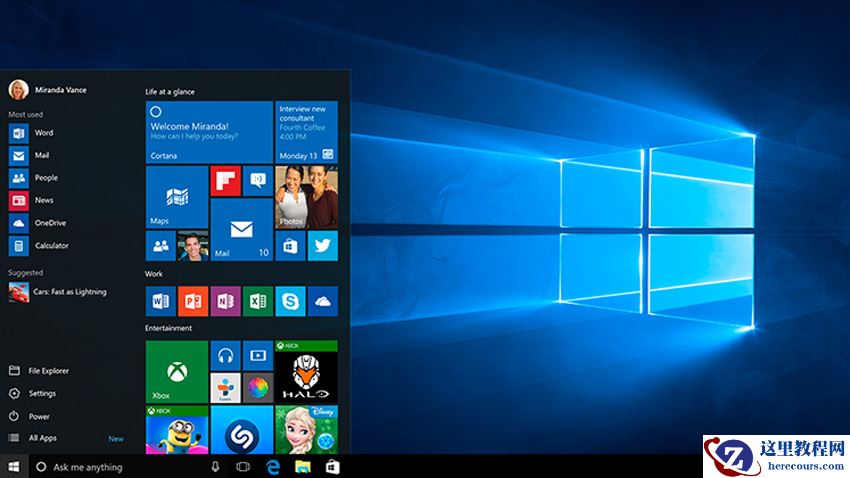Screen dimensions: 850x478
Task: Open the messaging tile next to Flipboard
Action: click(x=258, y=181)
